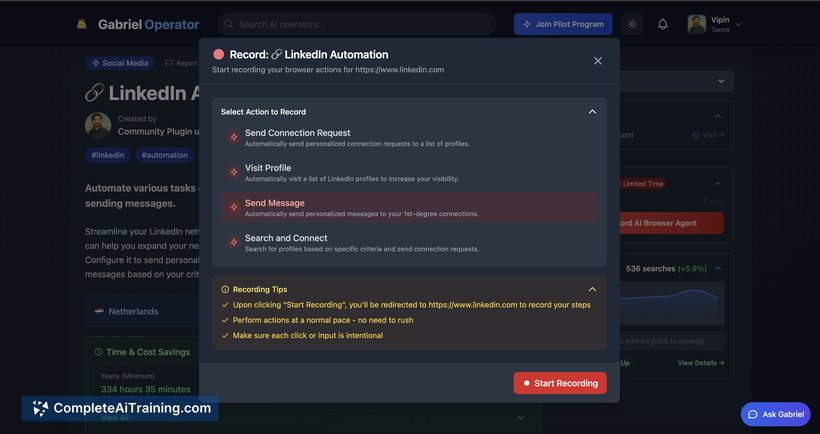
Task: Toggle the light theme sun icon
Action: click(631, 24)
